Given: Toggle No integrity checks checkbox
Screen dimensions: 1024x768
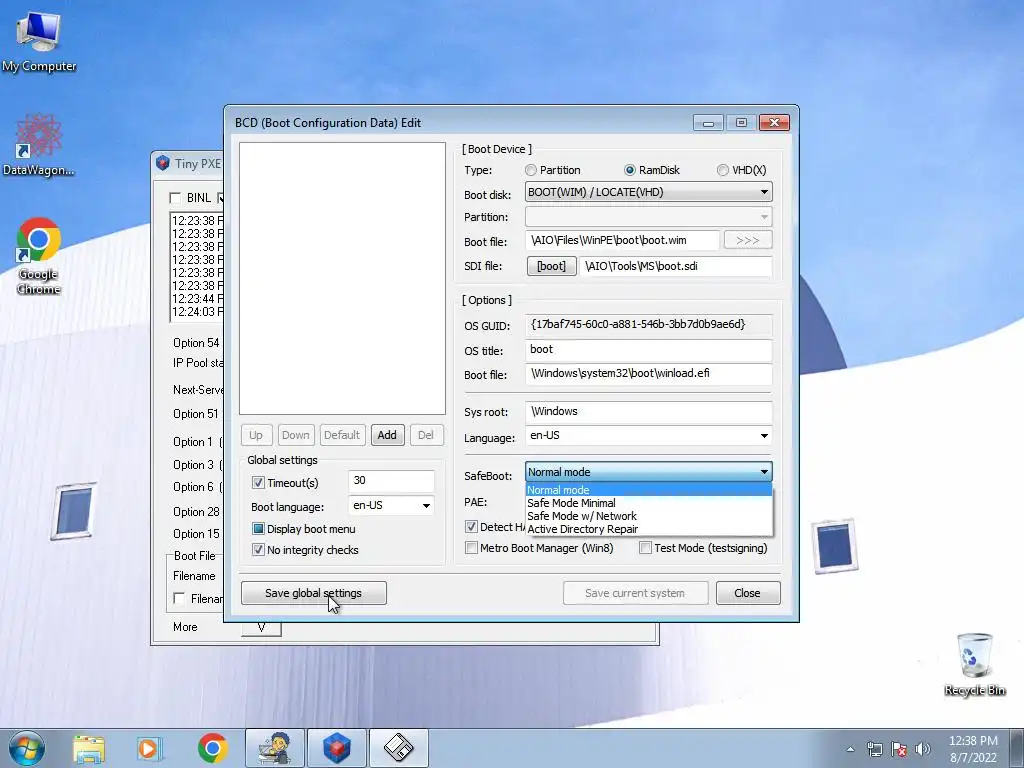Looking at the screenshot, I should pyautogui.click(x=258, y=550).
